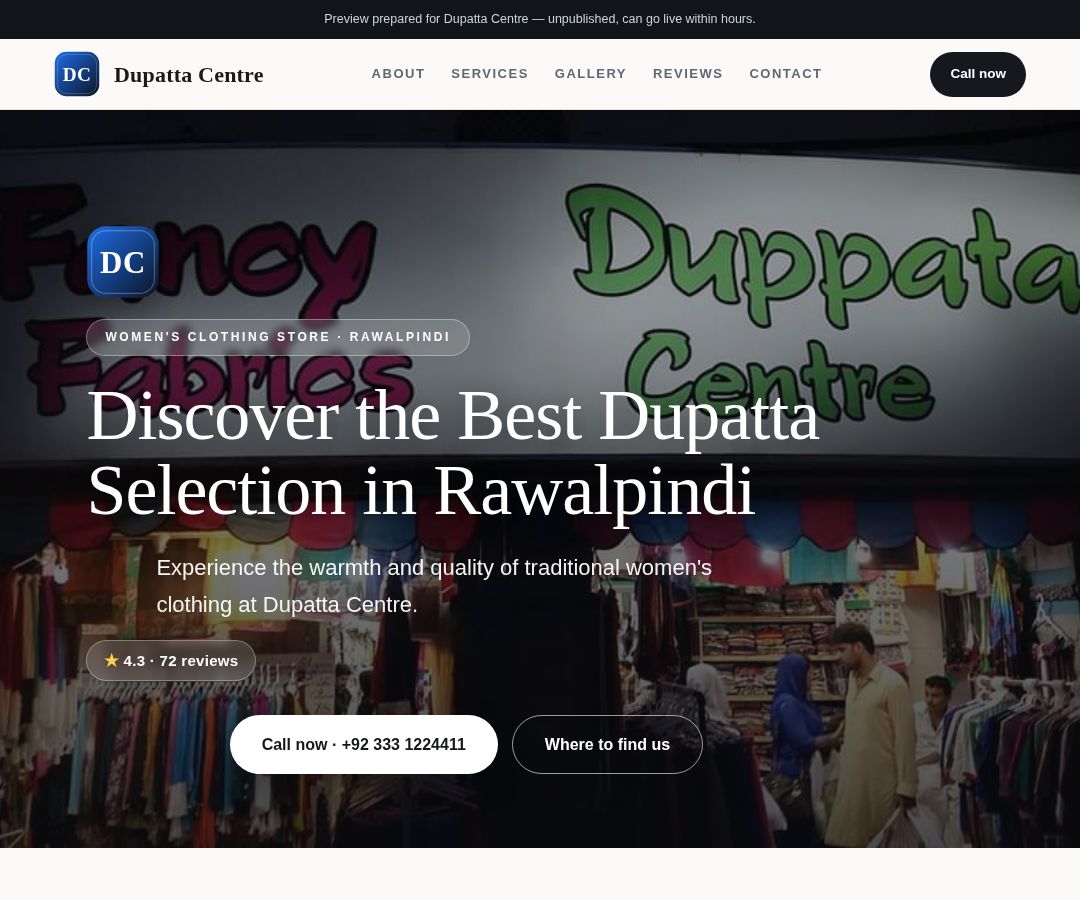Click the preview banner text at the top
This screenshot has width=1080, height=900.
[539, 19]
